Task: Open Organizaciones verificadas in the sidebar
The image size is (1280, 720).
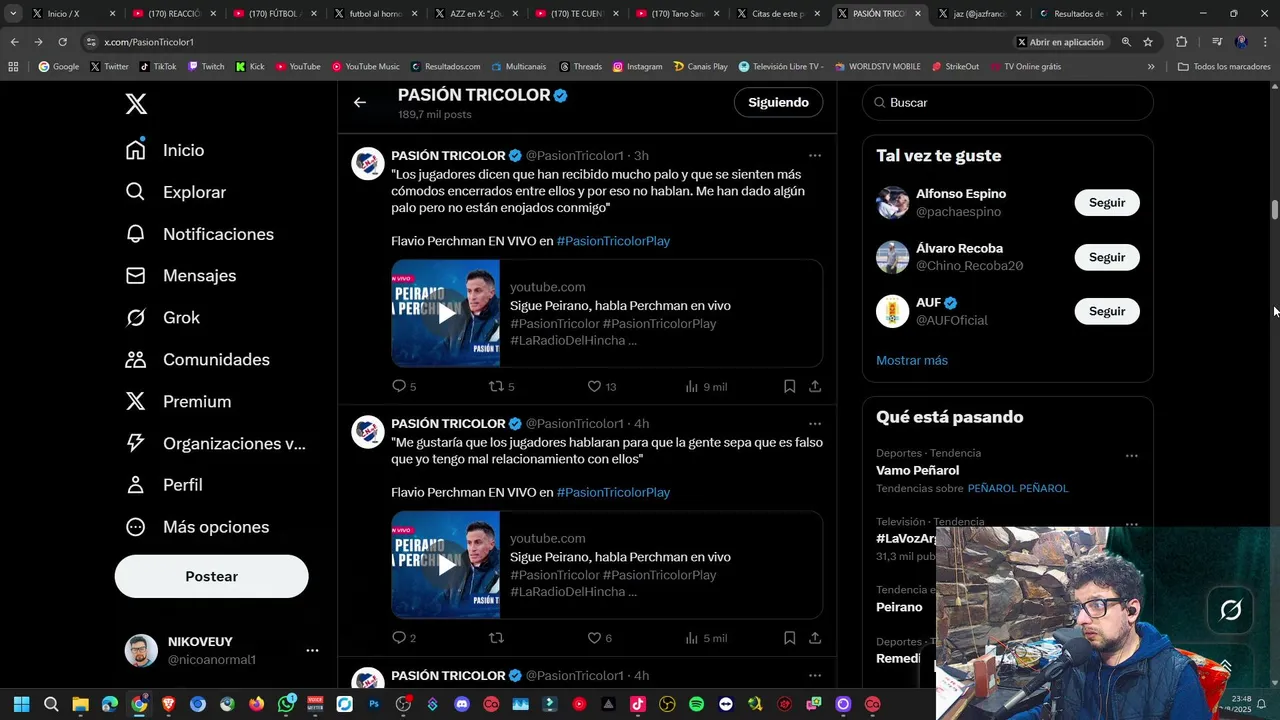Action: point(215,444)
